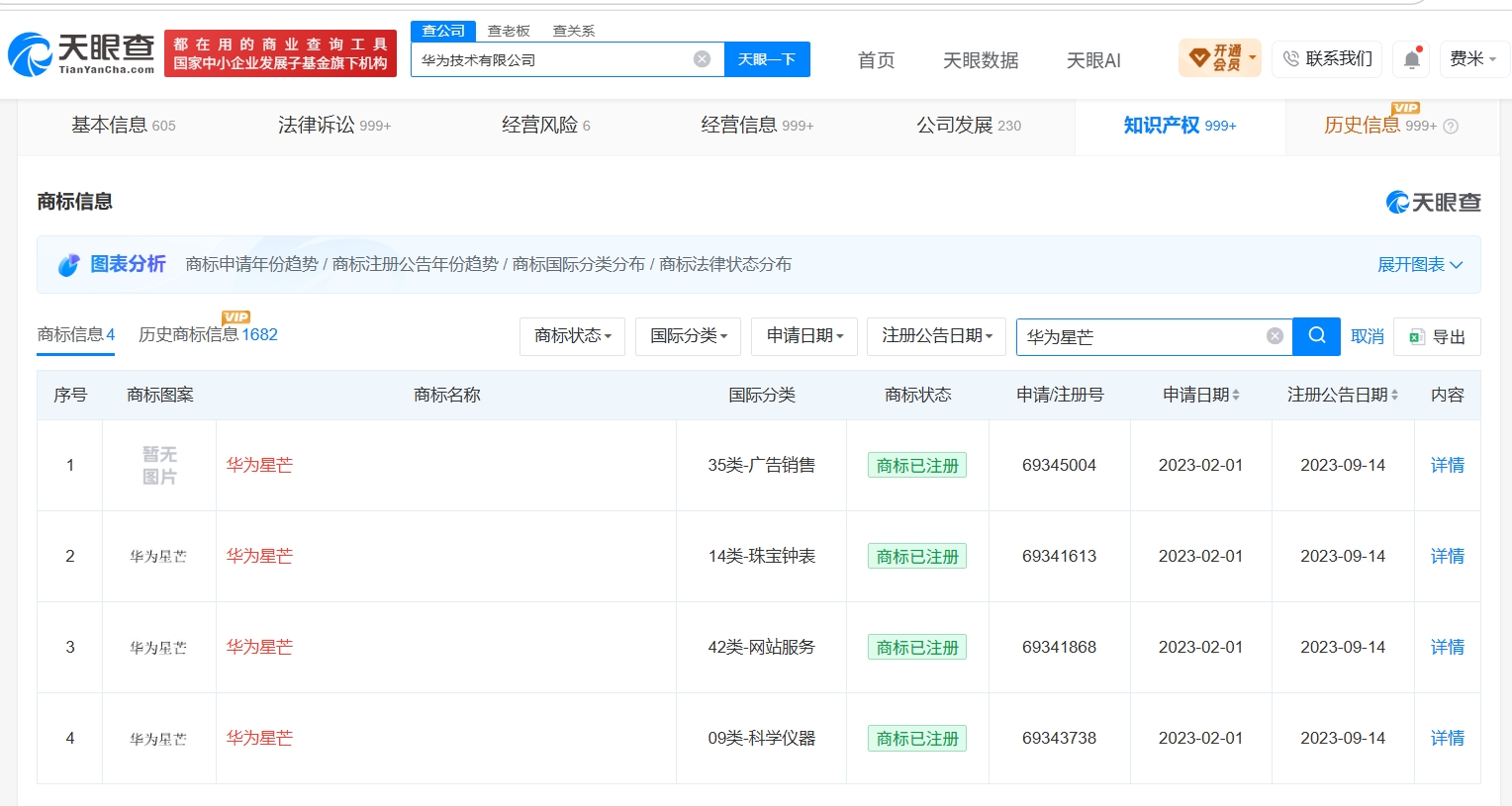Screen dimensions: 1512x806
Task: Open the 基本信息 tab
Action: click(124, 126)
